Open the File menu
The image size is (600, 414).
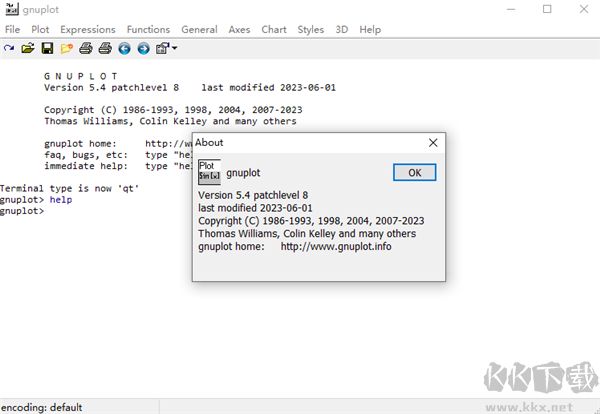pyautogui.click(x=13, y=29)
